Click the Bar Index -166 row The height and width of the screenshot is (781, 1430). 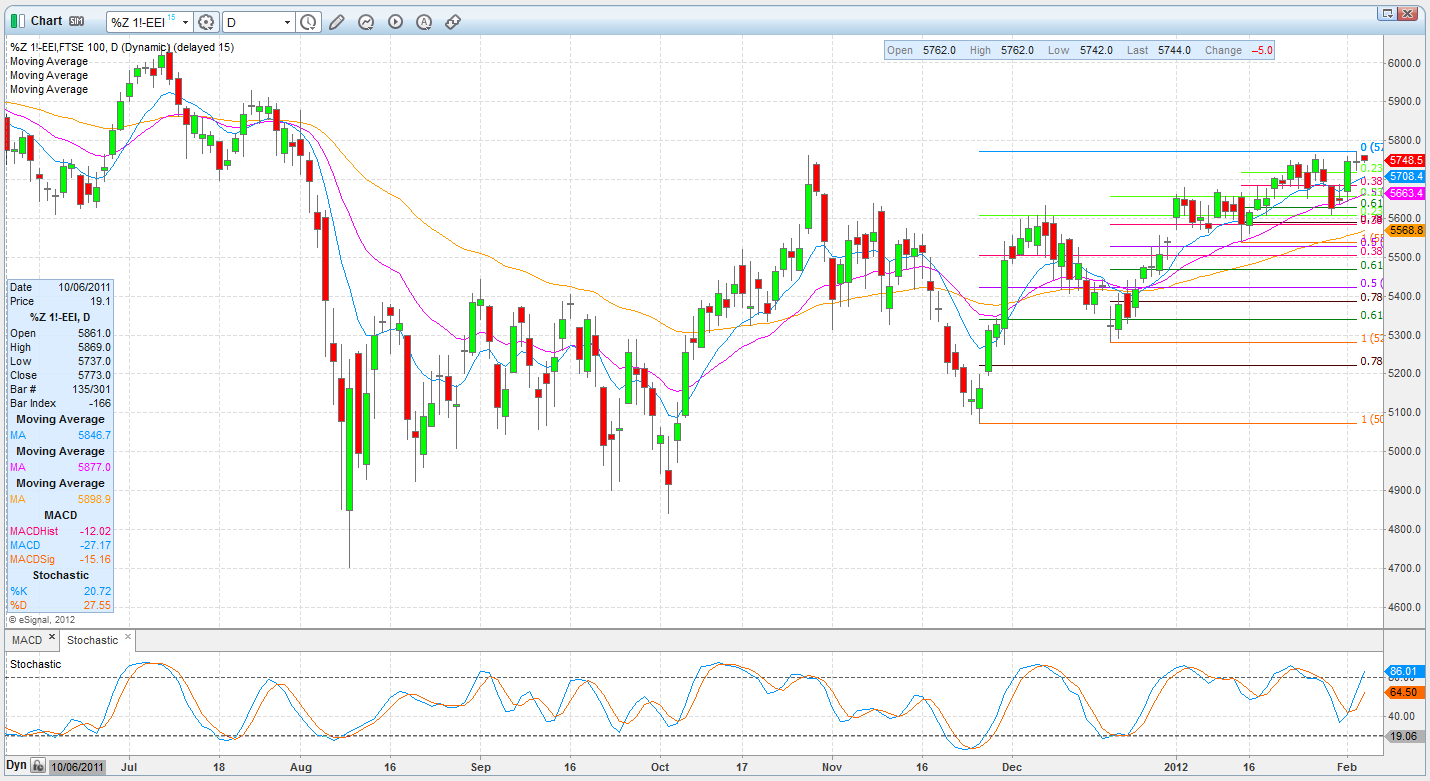tap(60, 403)
